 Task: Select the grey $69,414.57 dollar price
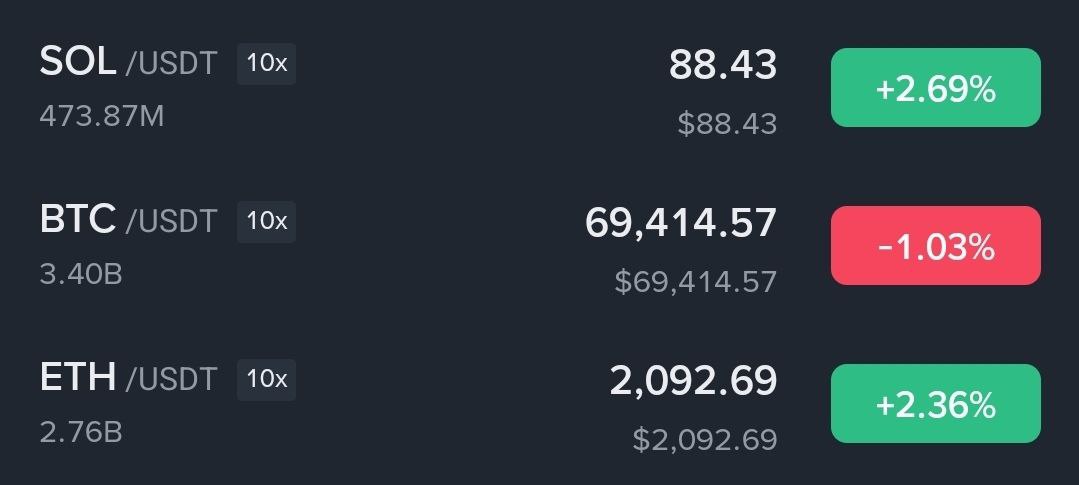(x=695, y=281)
